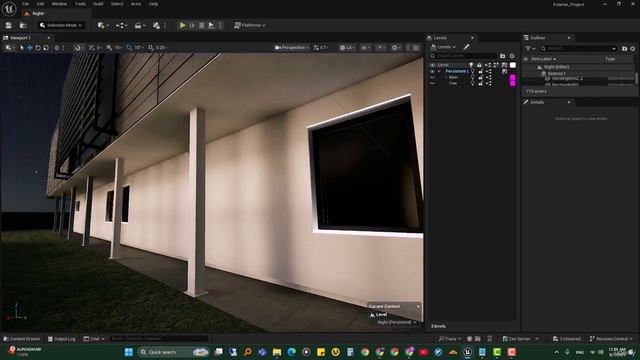Click the Save current level icon

(x=9, y=25)
